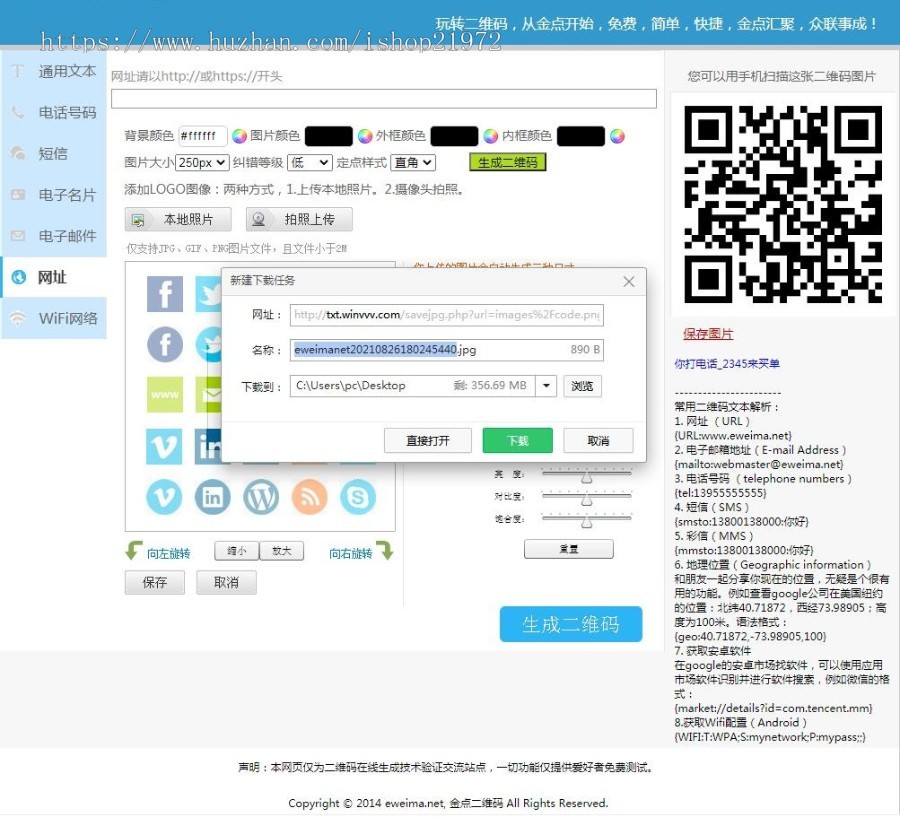Click 直接打开 in download dialog

(428, 440)
